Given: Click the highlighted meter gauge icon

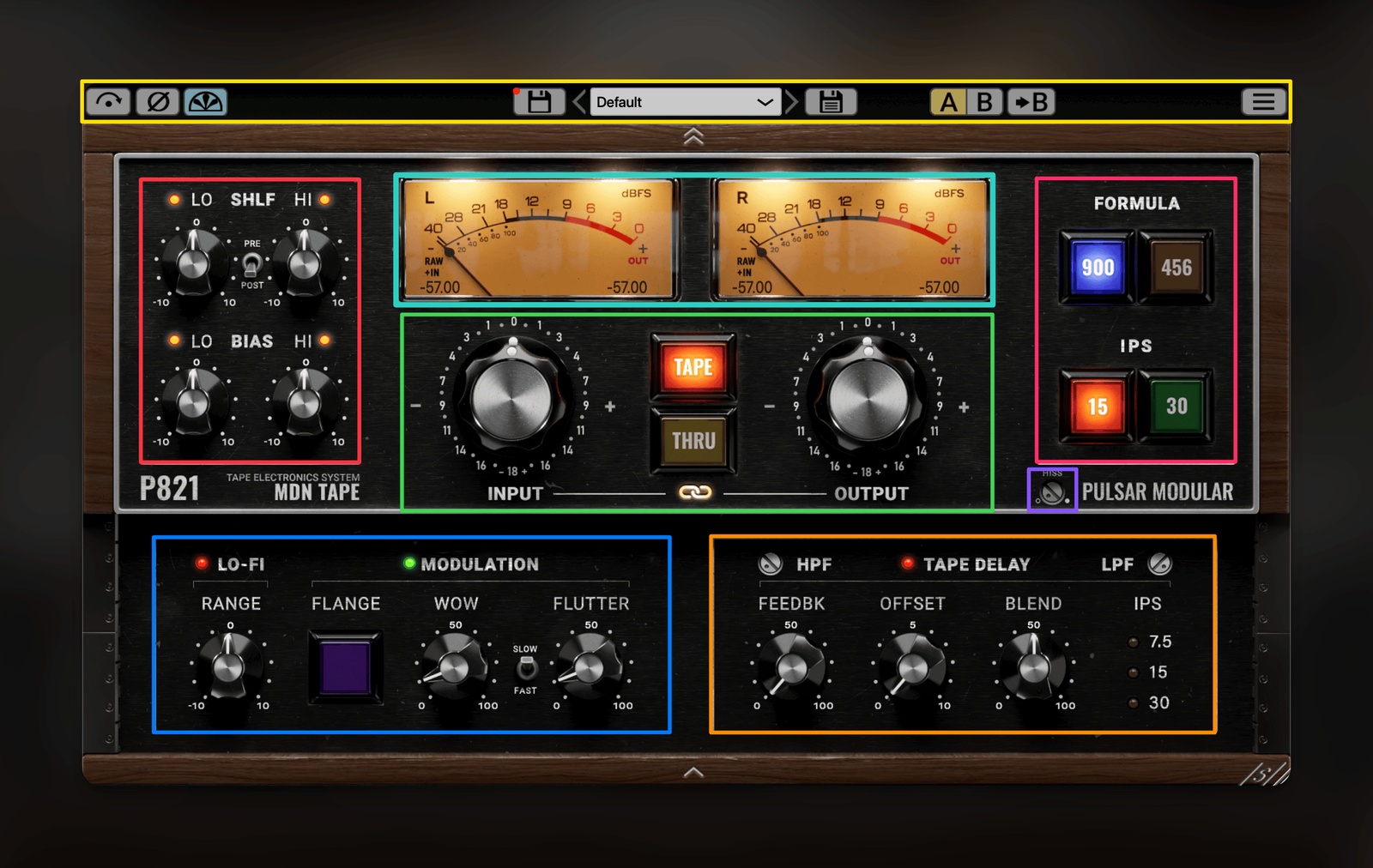Looking at the screenshot, I should [205, 102].
